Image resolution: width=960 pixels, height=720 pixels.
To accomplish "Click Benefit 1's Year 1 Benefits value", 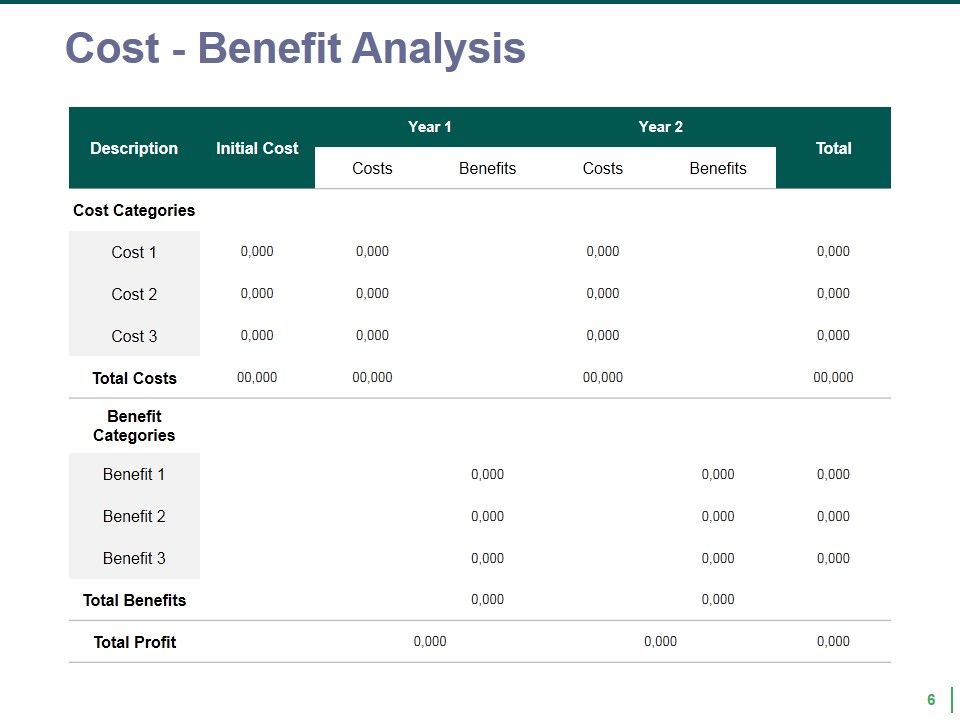I will pyautogui.click(x=487, y=474).
